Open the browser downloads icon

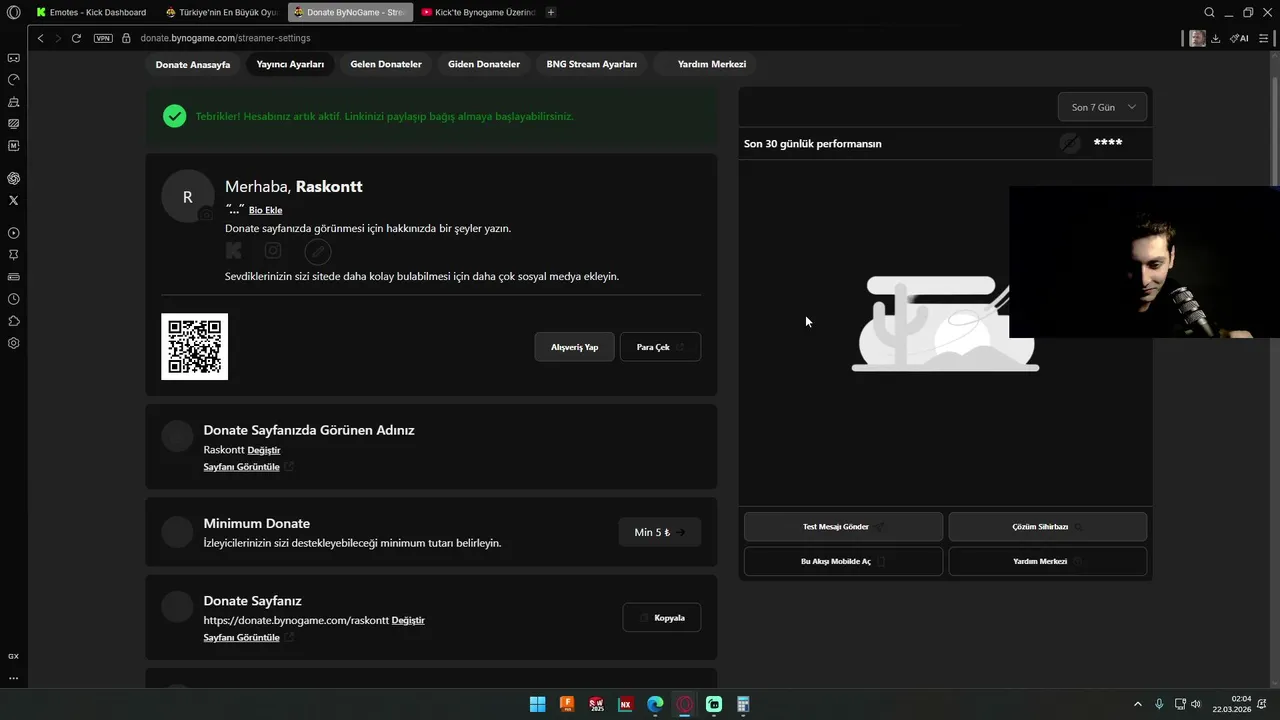[x=1215, y=38]
